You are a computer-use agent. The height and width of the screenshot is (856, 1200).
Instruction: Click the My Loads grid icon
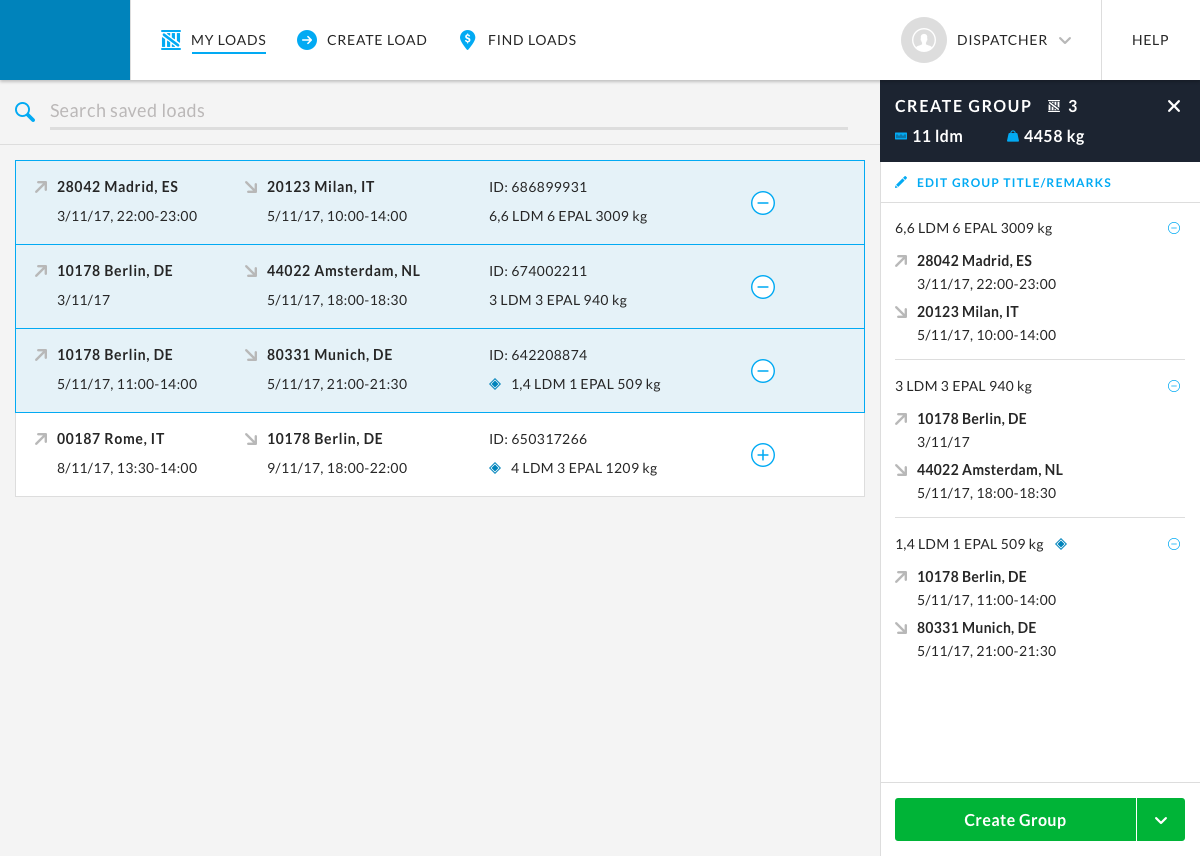(x=170, y=40)
